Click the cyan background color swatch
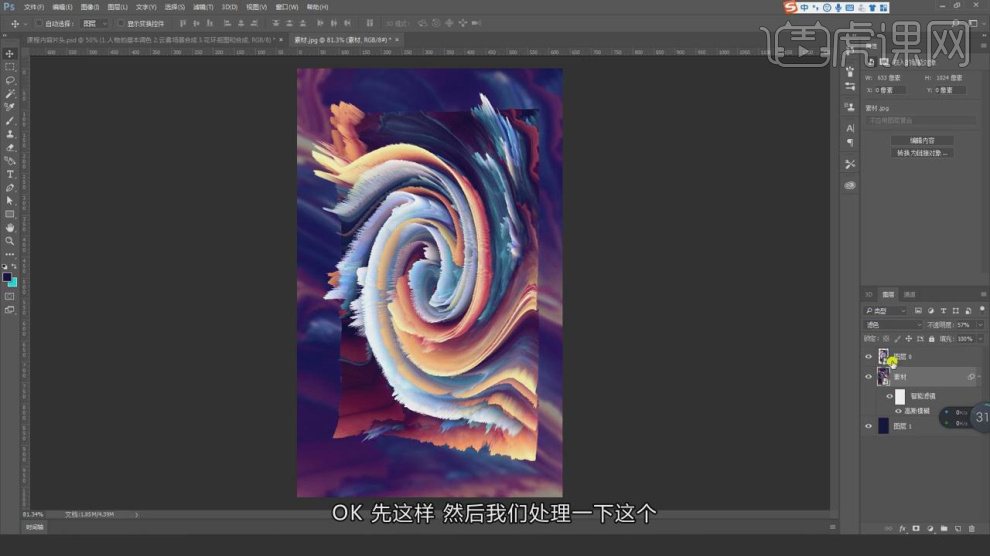990x556 pixels. coord(13,283)
